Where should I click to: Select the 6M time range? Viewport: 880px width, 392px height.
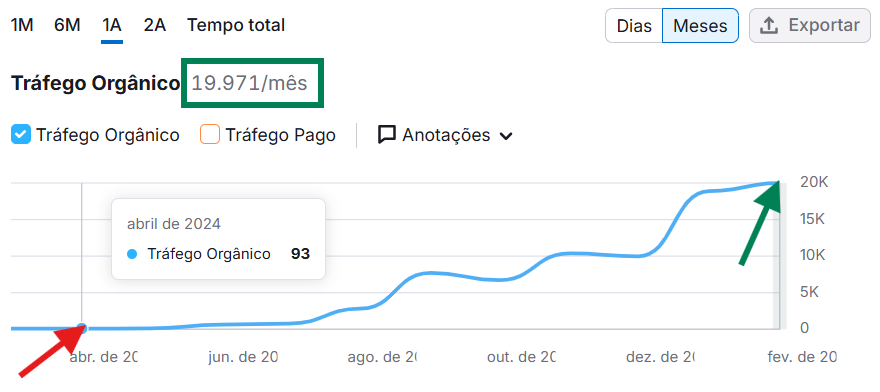67,25
